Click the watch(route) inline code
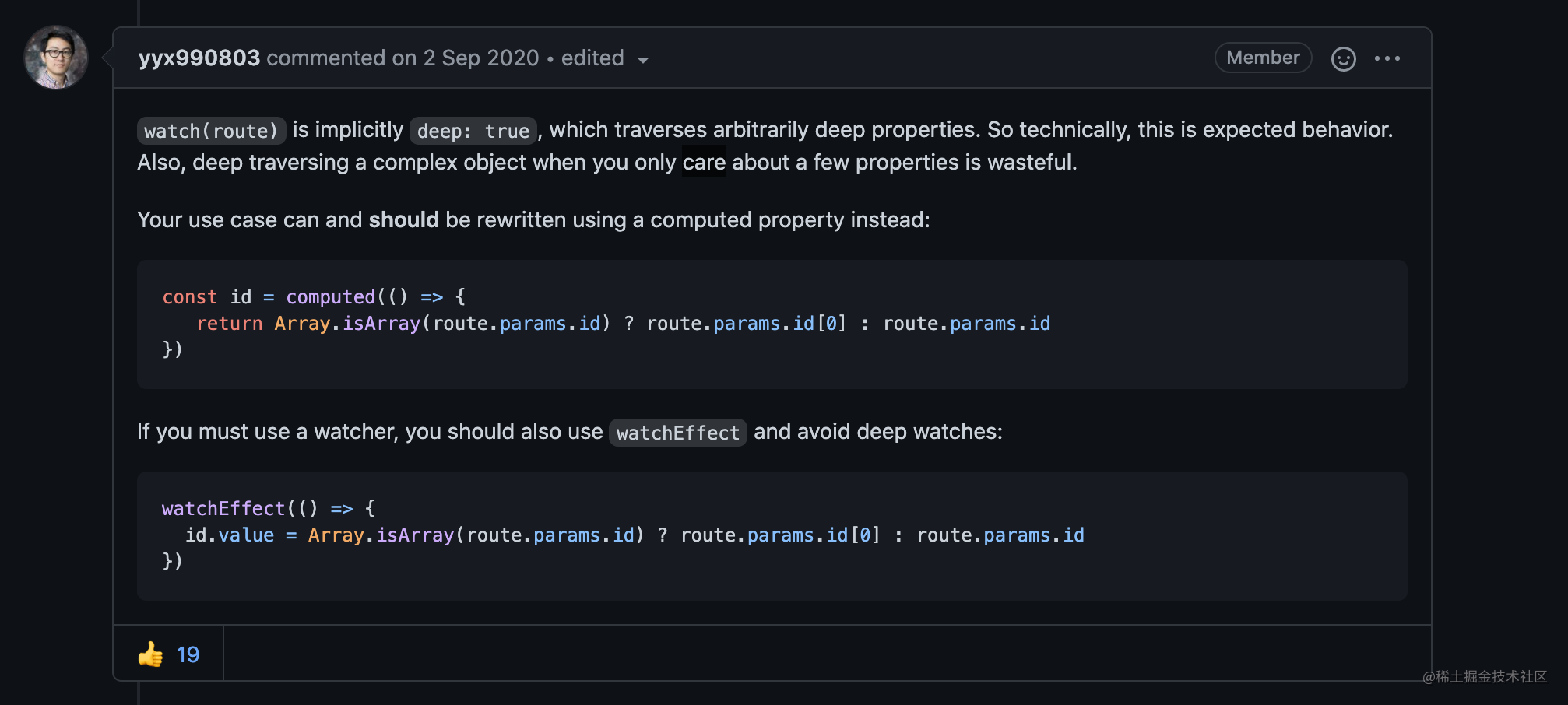1568x705 pixels. pyautogui.click(x=211, y=131)
